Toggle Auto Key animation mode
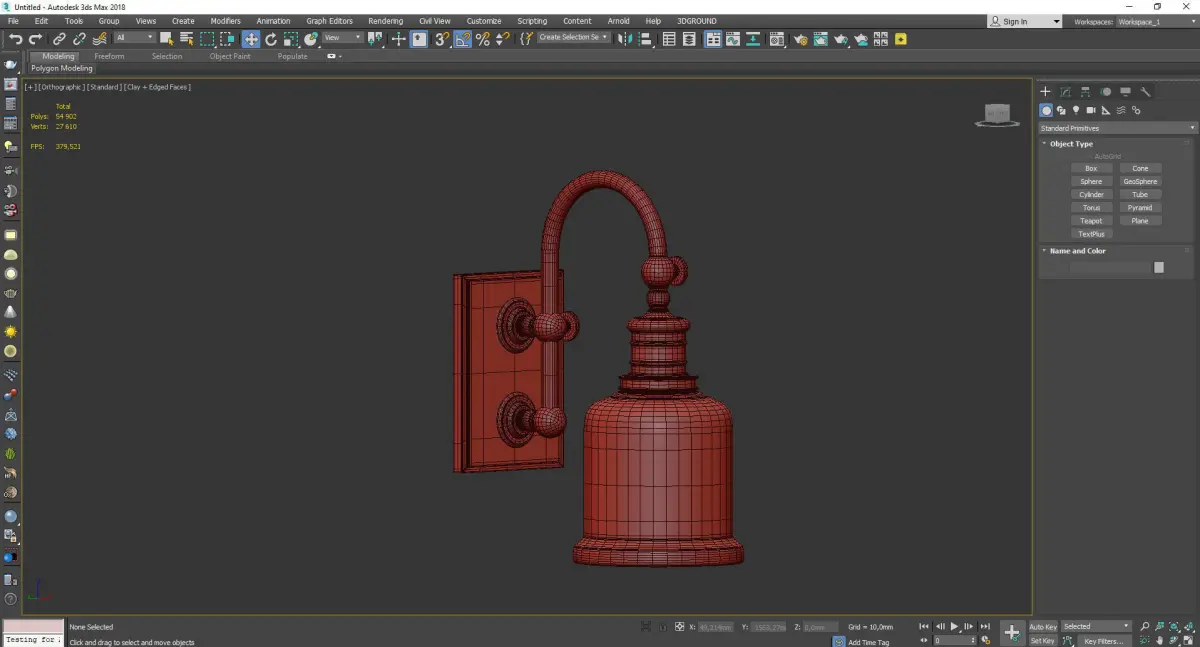 1043,627
